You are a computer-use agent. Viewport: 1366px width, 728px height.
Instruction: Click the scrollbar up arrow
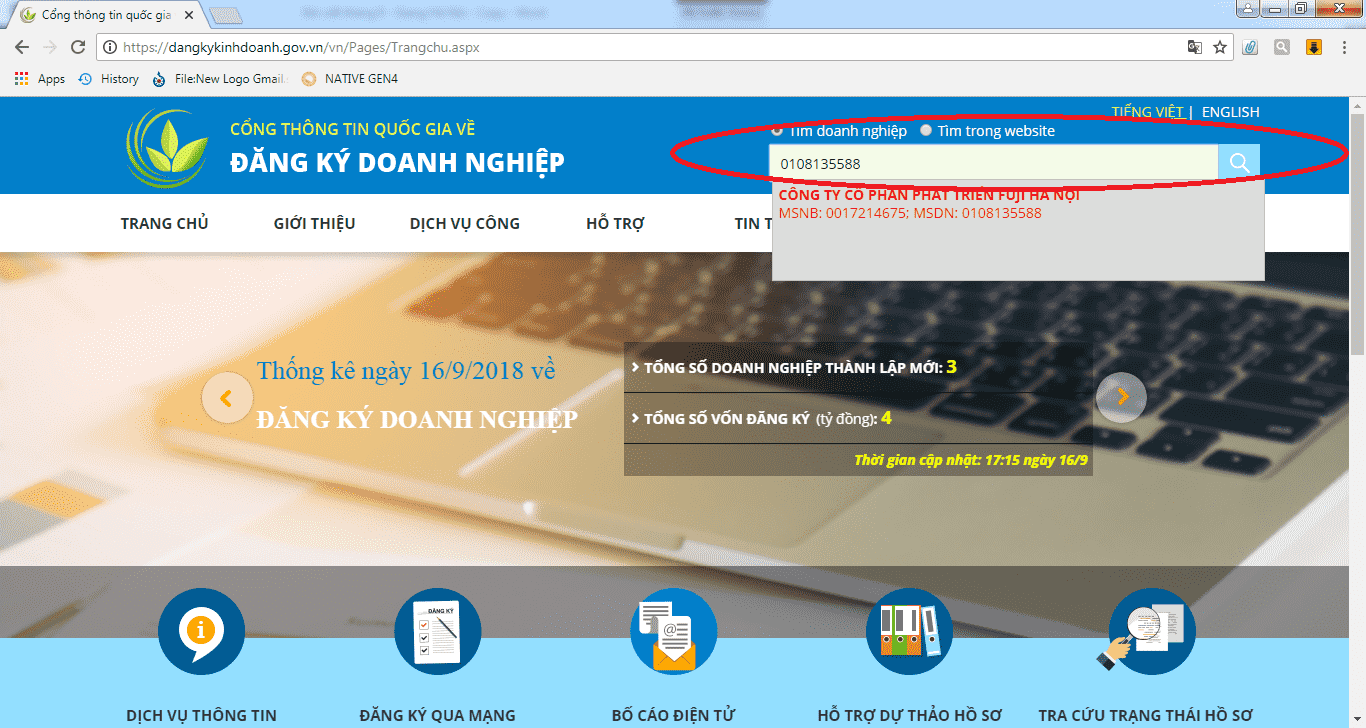point(1357,104)
